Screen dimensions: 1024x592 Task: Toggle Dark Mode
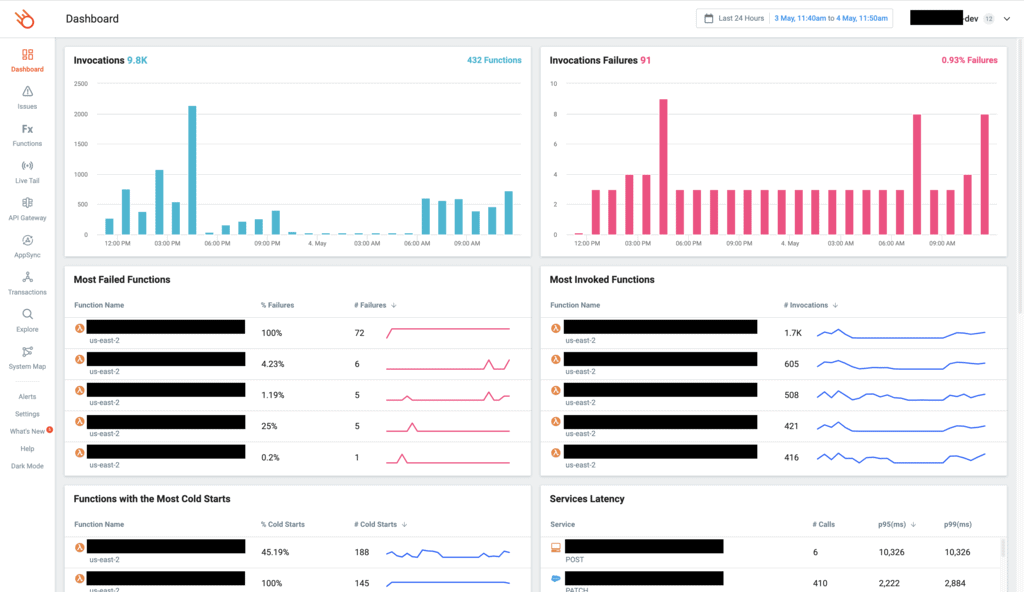pos(27,465)
